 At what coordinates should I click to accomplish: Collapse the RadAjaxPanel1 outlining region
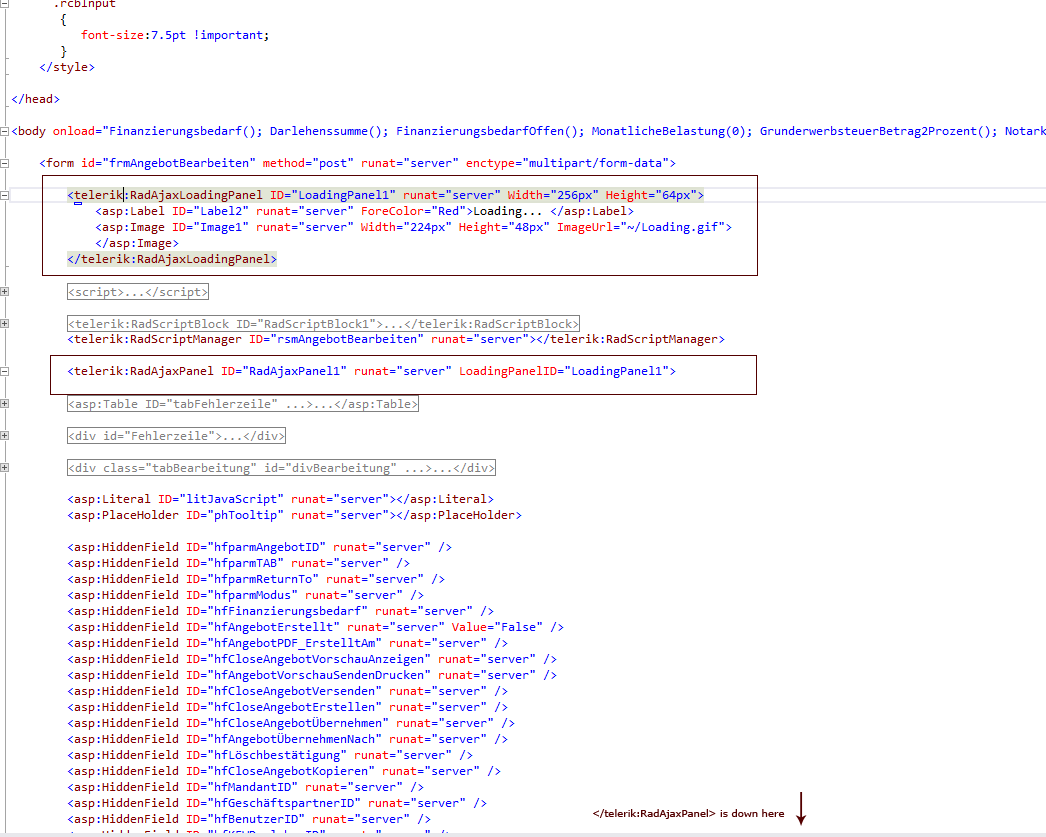coord(4,371)
